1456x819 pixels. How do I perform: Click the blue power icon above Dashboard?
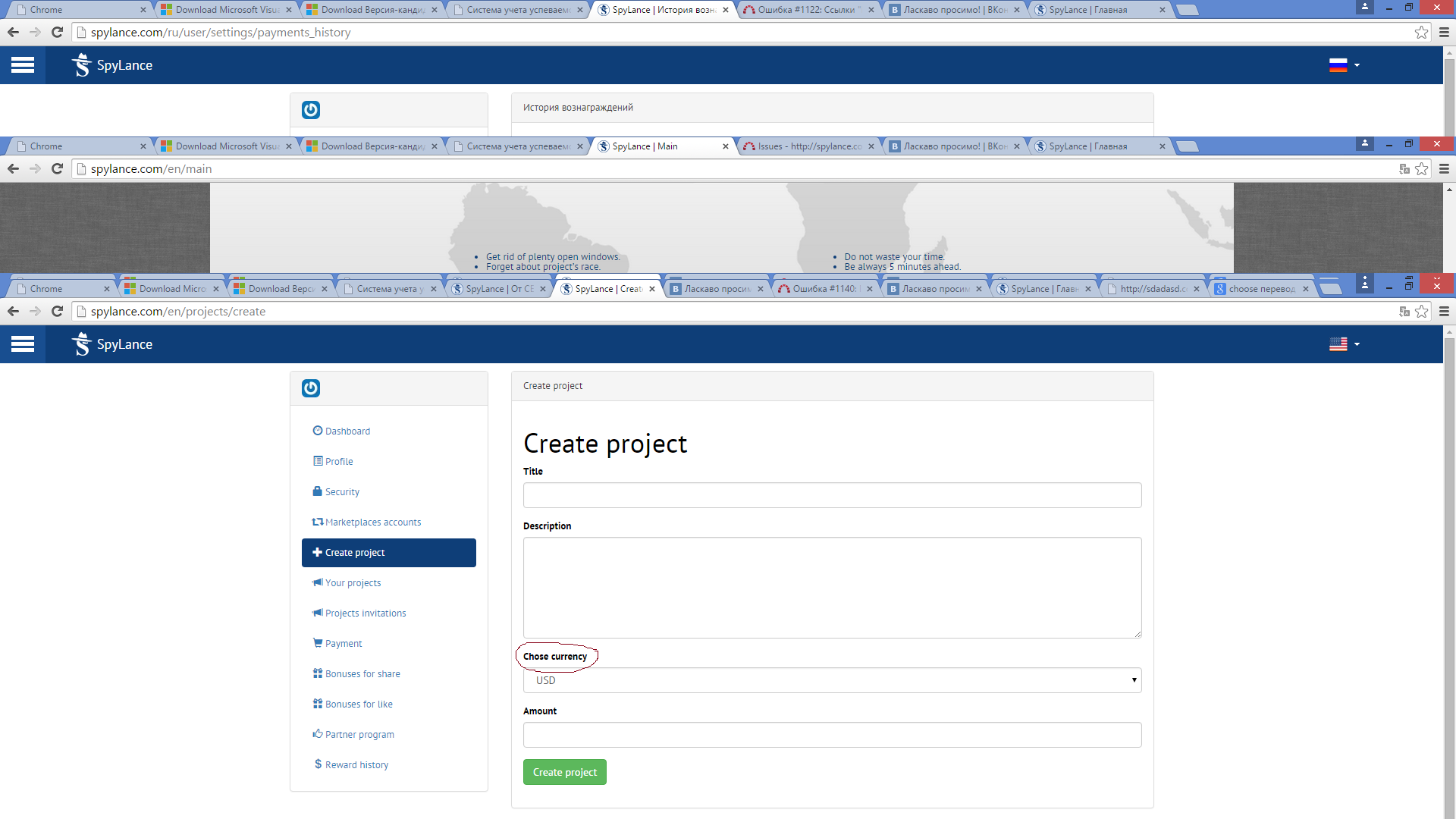click(x=311, y=388)
